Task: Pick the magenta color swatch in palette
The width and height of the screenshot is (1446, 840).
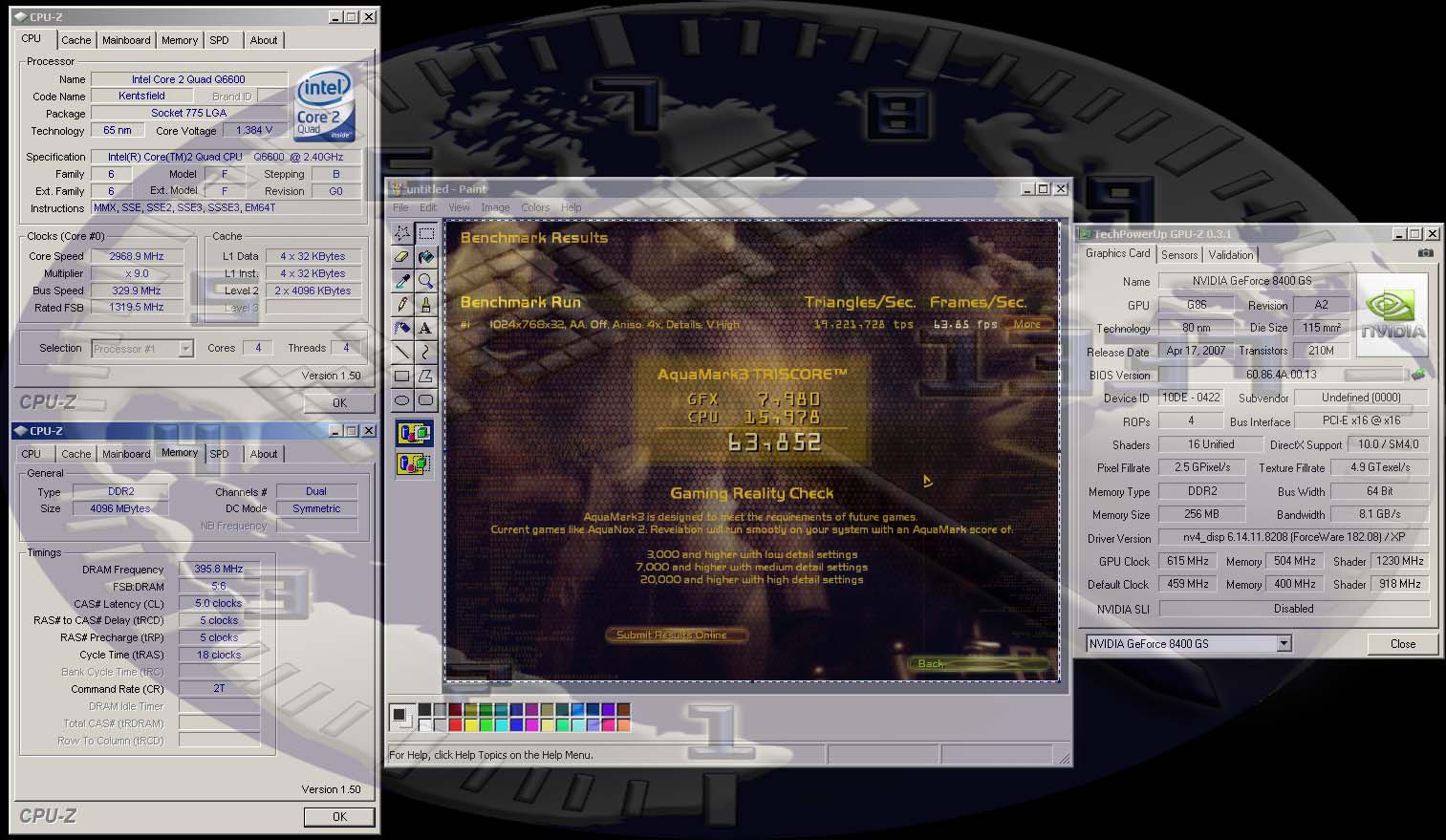Action: coord(531,724)
